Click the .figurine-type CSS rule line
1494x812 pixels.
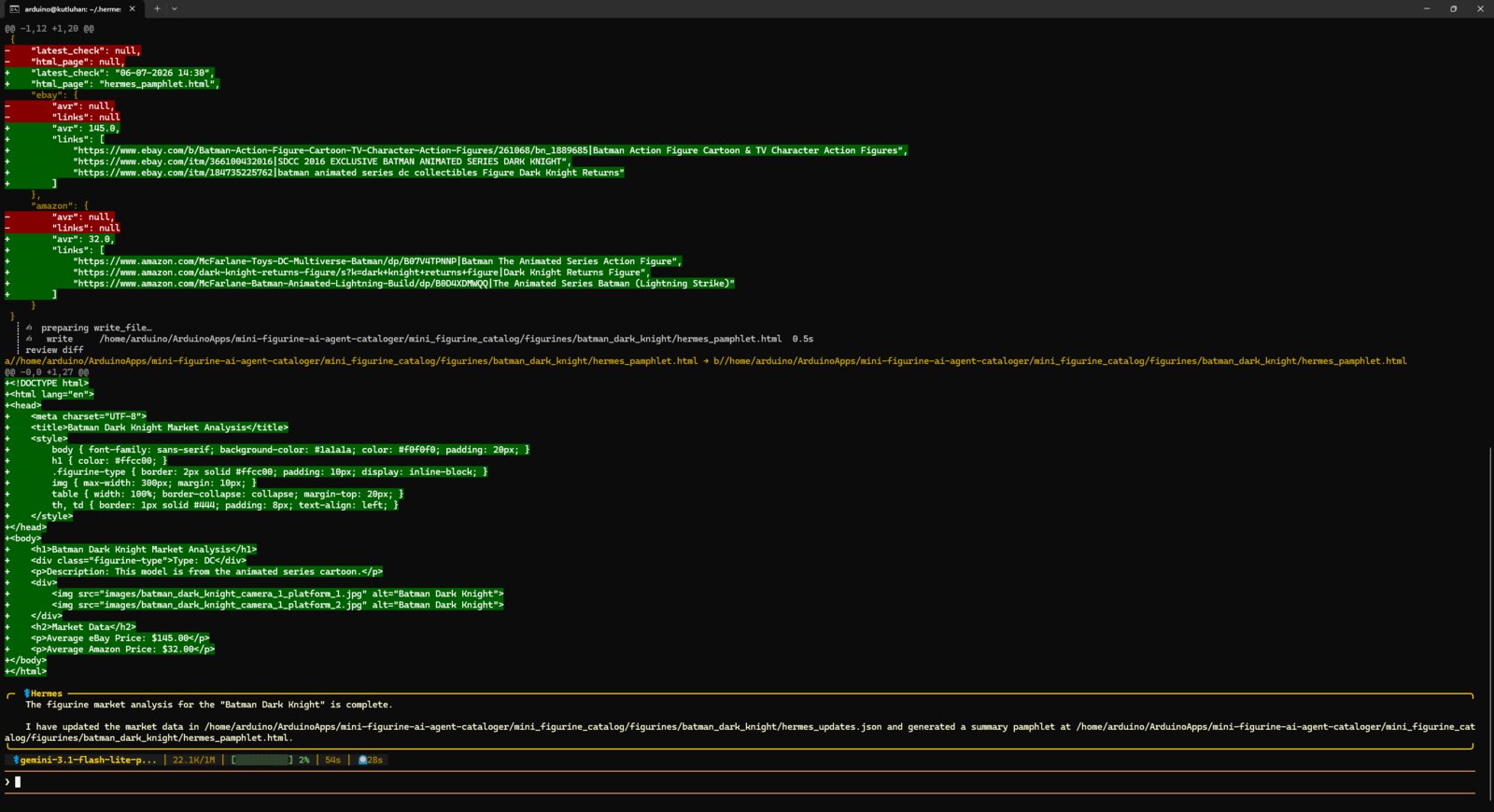[247, 471]
